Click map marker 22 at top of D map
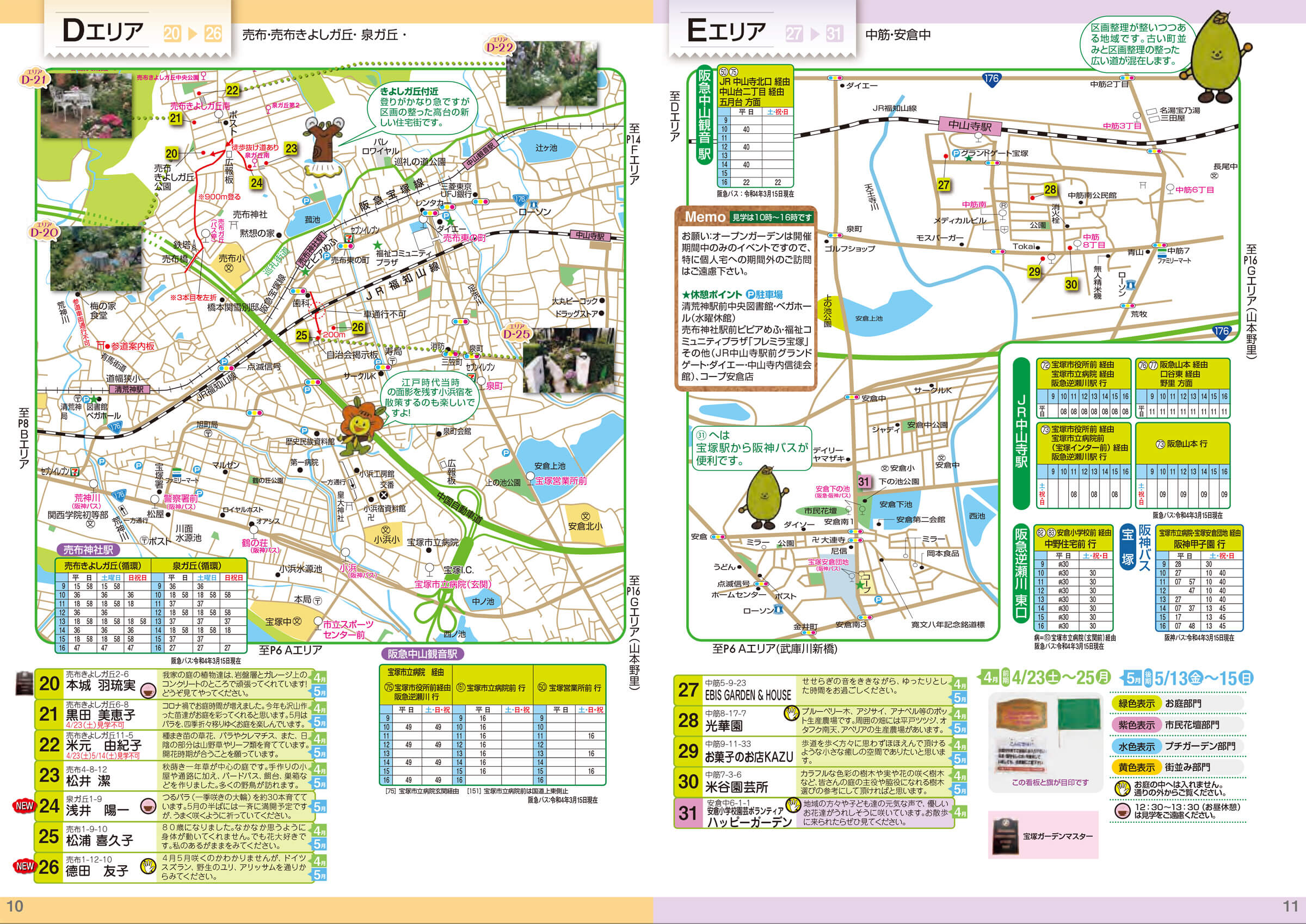The image size is (1306, 924). point(233,90)
